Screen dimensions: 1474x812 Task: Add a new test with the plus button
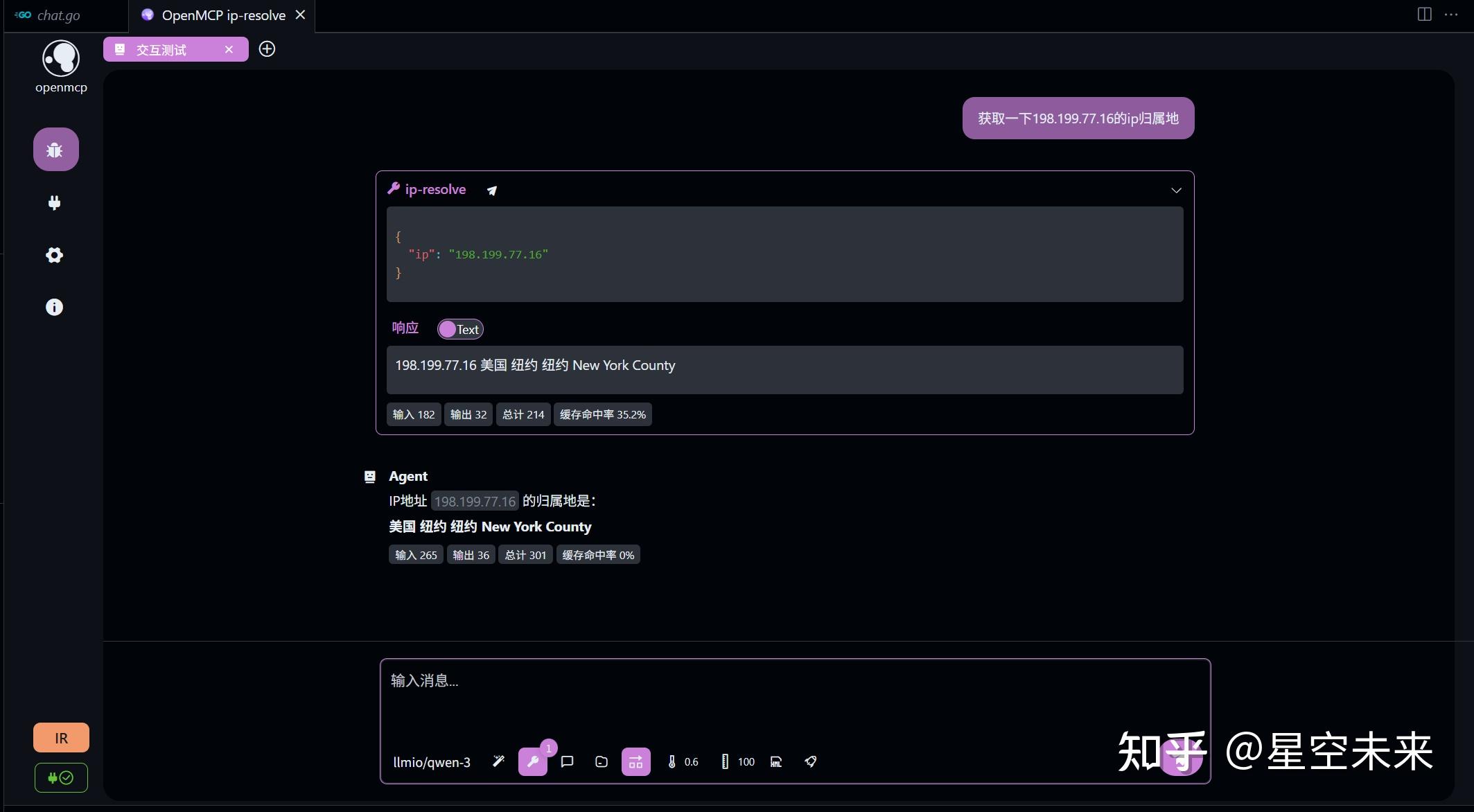[x=267, y=48]
